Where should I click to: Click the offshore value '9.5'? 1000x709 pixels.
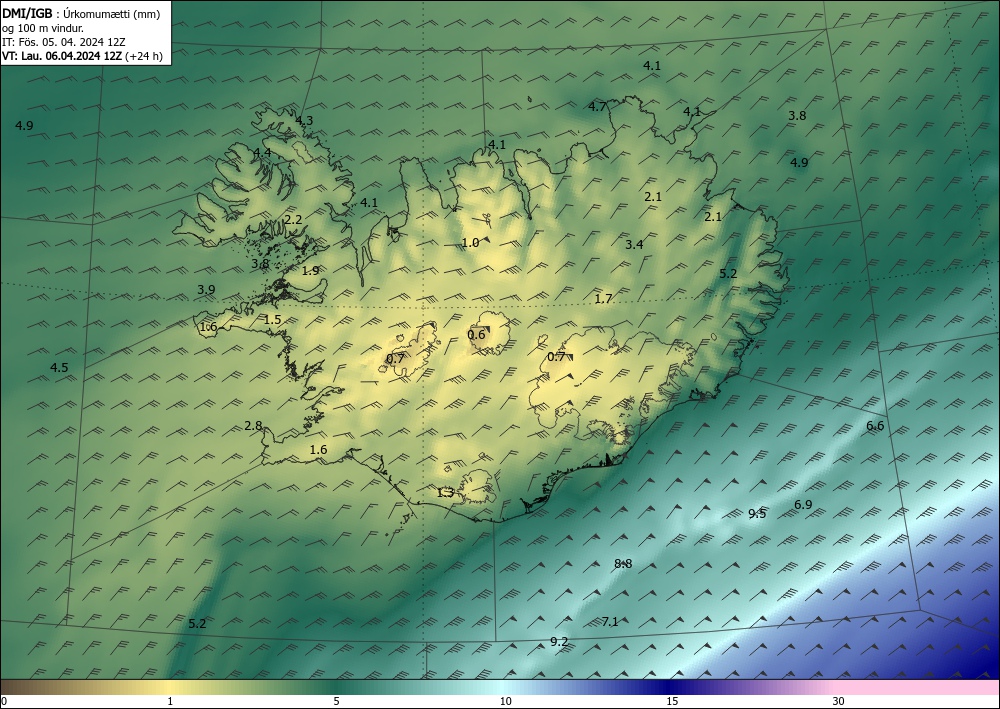[x=757, y=514]
